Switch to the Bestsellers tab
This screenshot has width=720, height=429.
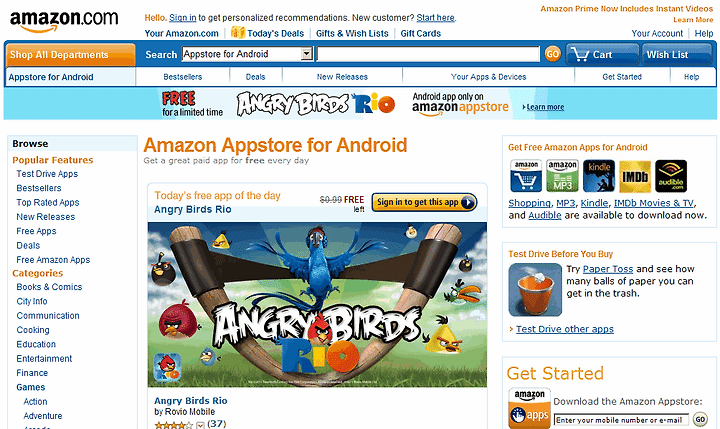coord(183,77)
